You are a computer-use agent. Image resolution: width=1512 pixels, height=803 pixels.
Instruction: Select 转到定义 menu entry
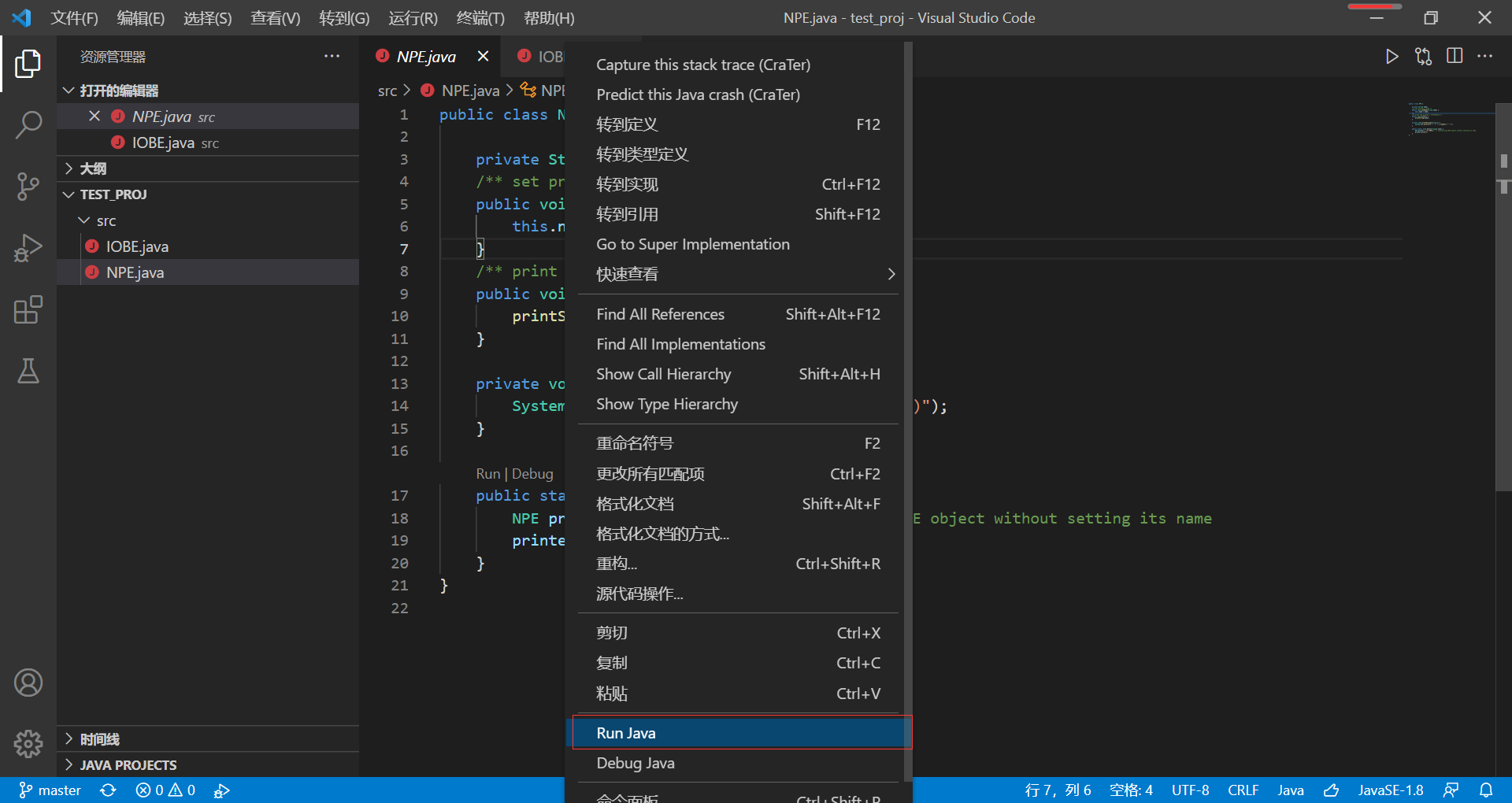click(739, 124)
